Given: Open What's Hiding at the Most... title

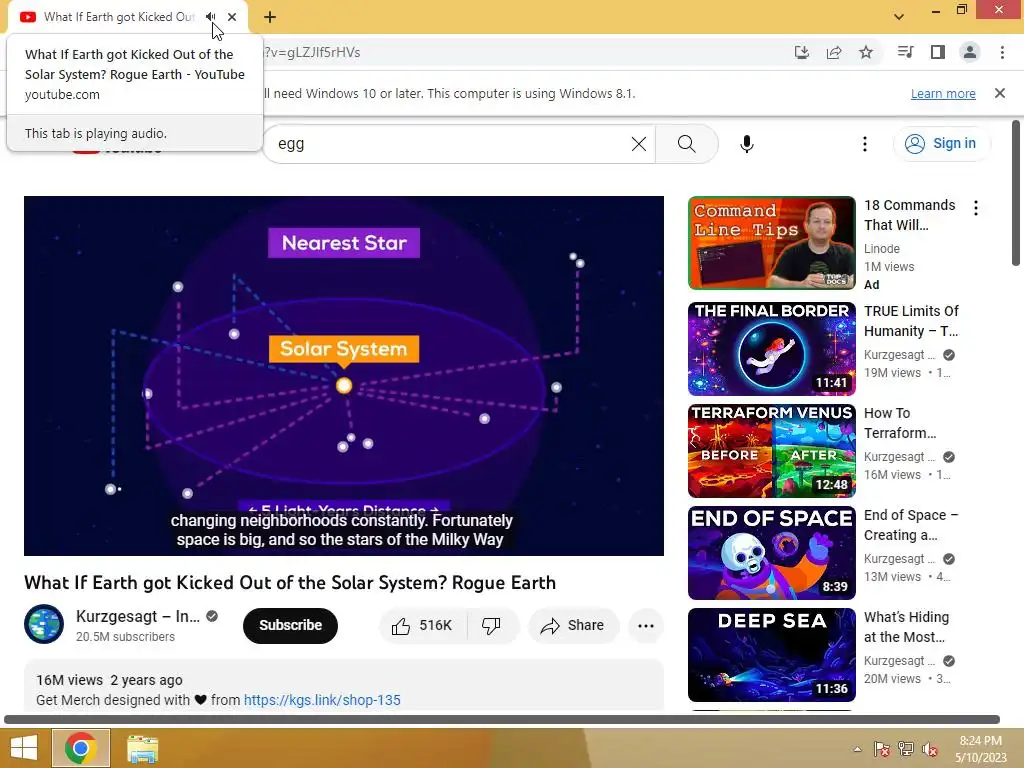Looking at the screenshot, I should (x=906, y=627).
